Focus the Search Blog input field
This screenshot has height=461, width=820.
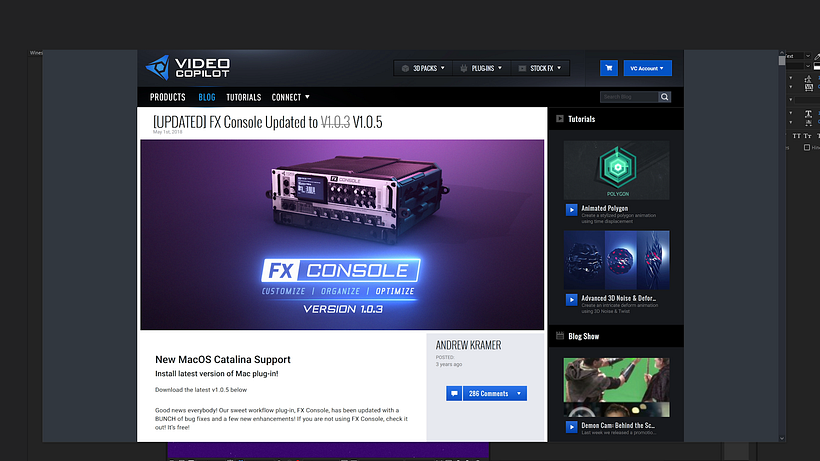pos(629,97)
